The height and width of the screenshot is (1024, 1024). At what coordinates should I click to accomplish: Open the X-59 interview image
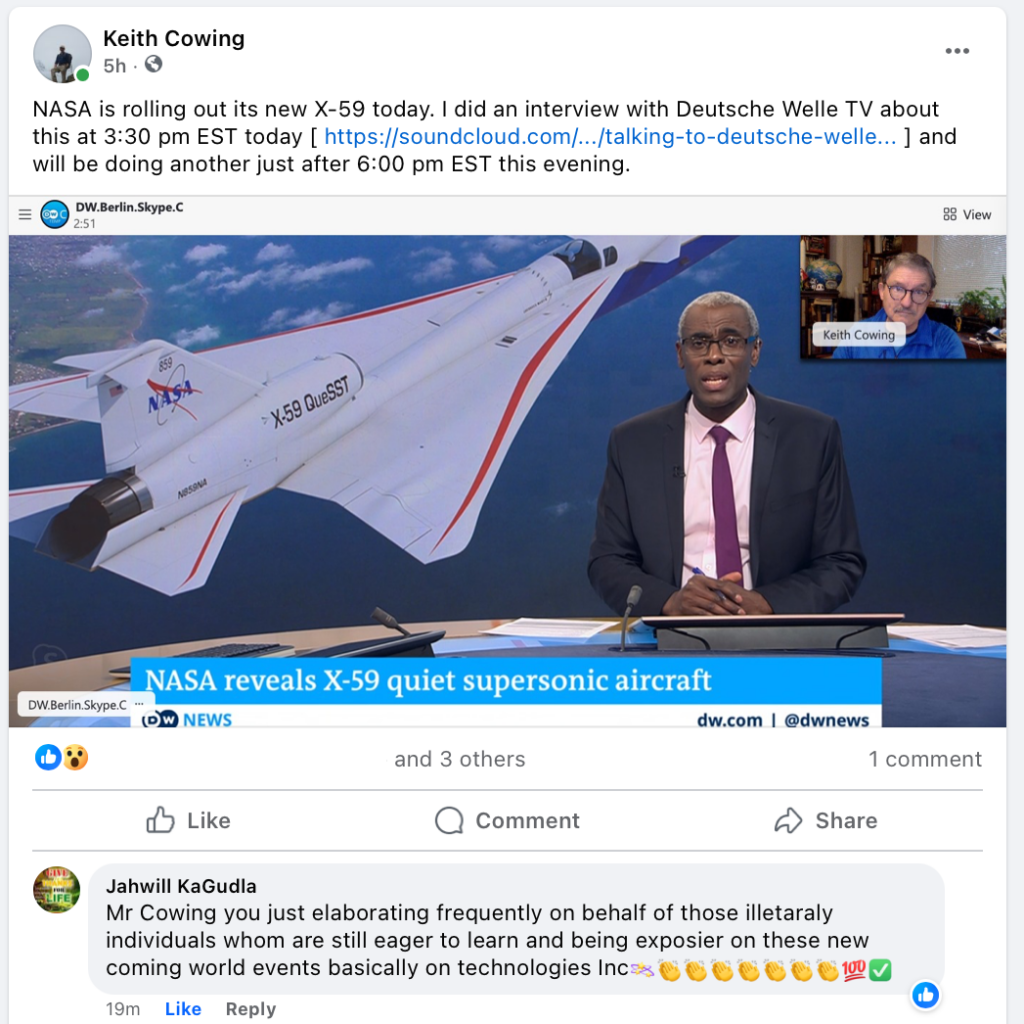(x=507, y=461)
